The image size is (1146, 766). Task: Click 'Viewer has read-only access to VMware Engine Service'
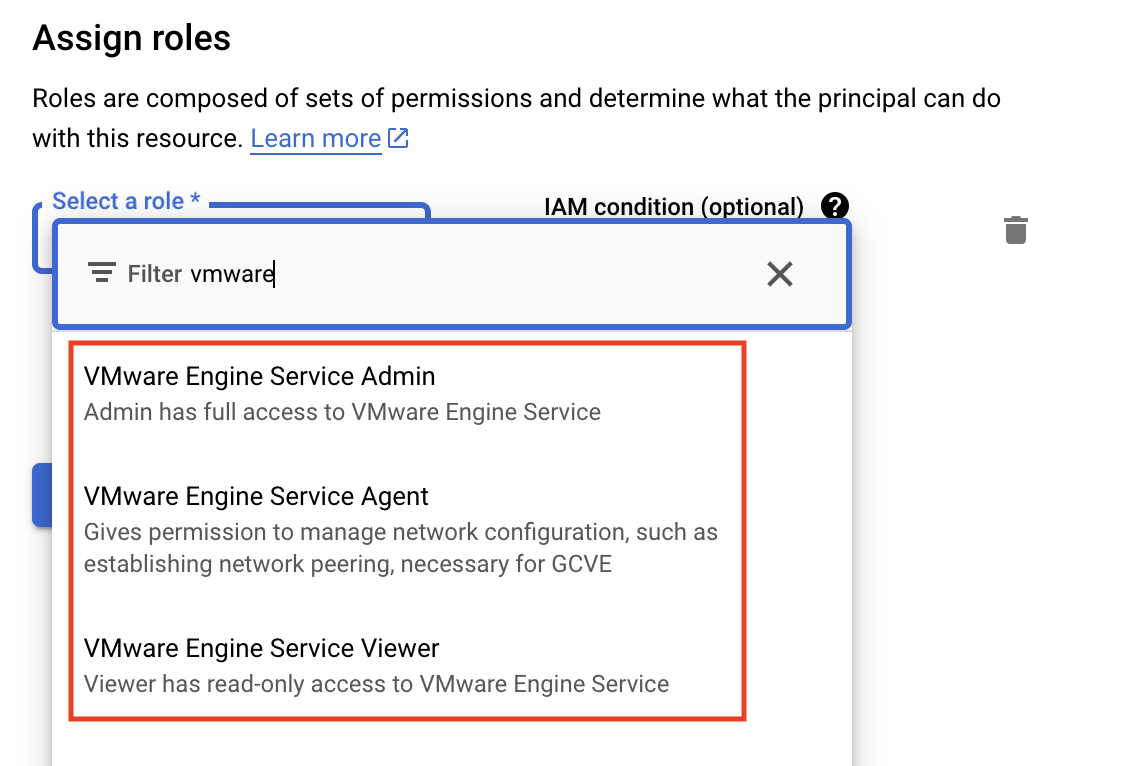(376, 684)
